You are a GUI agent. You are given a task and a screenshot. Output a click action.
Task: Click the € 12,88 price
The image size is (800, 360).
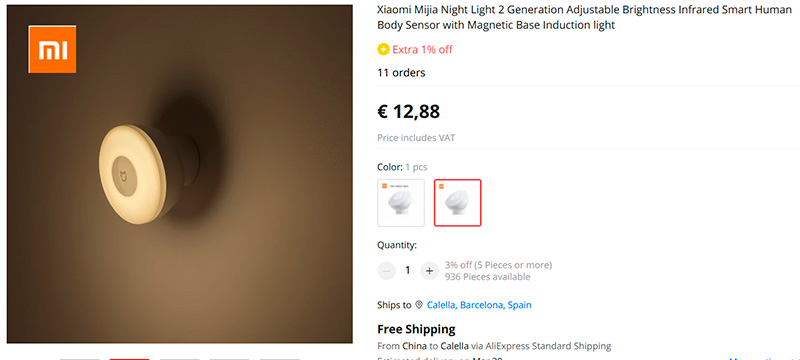[x=409, y=111]
